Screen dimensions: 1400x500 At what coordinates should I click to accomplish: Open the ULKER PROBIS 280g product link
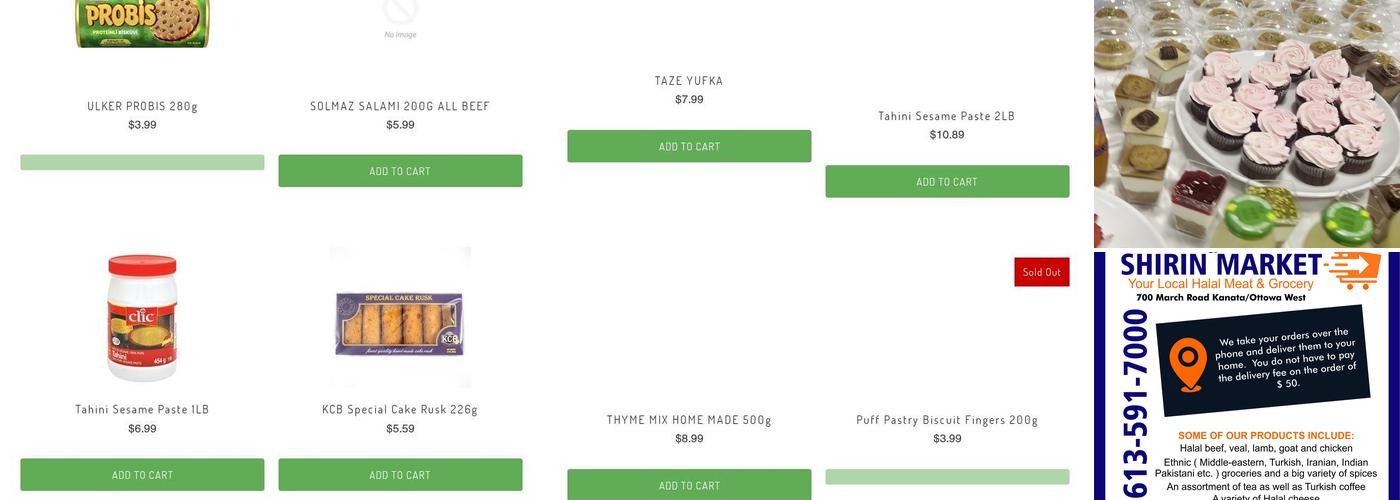pyautogui.click(x=142, y=106)
